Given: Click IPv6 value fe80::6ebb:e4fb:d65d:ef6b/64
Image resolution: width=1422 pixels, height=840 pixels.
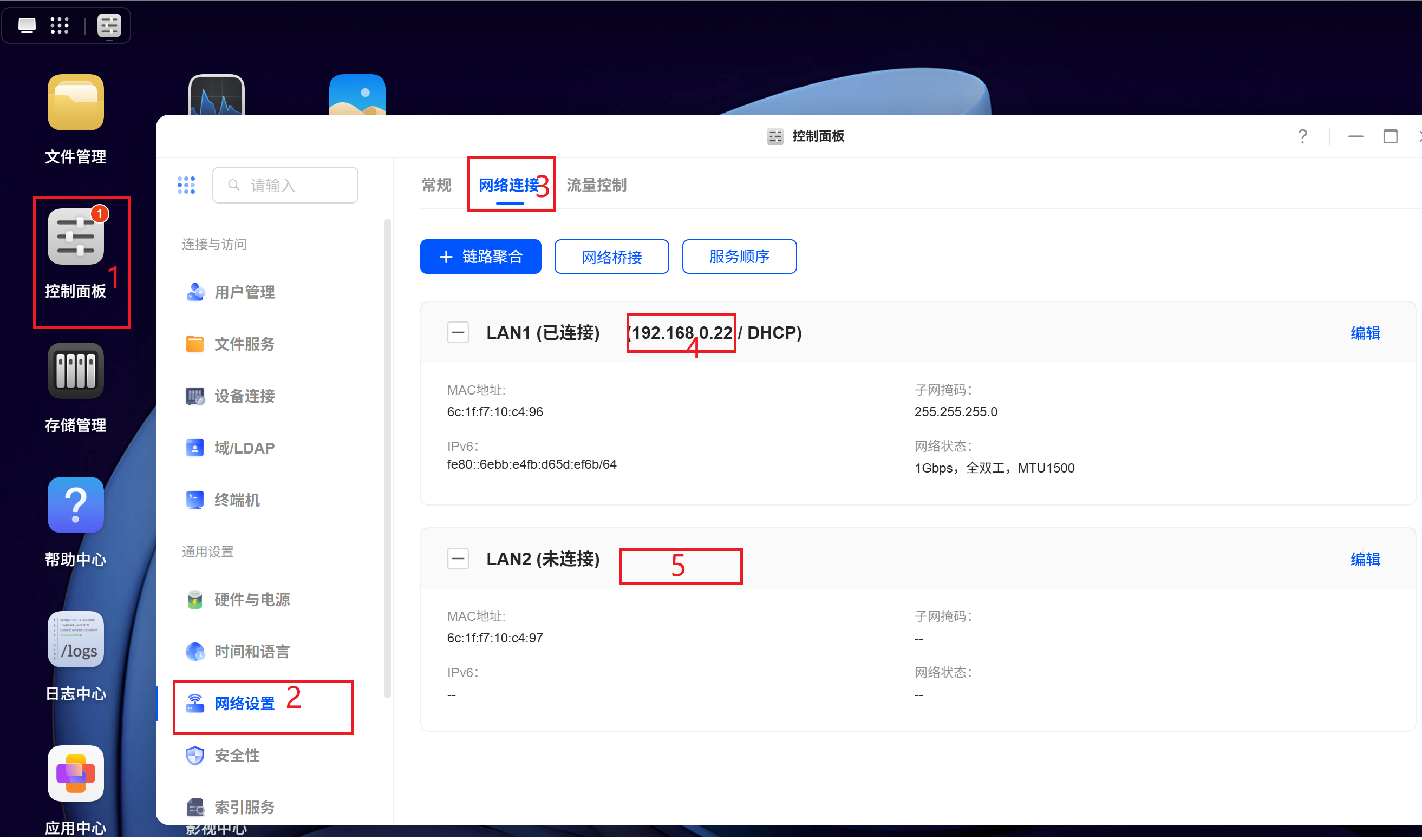Looking at the screenshot, I should [532, 465].
